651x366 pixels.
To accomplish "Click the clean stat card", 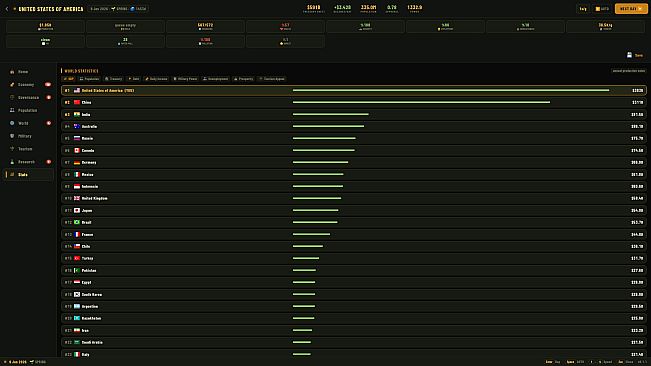I will point(45,41).
